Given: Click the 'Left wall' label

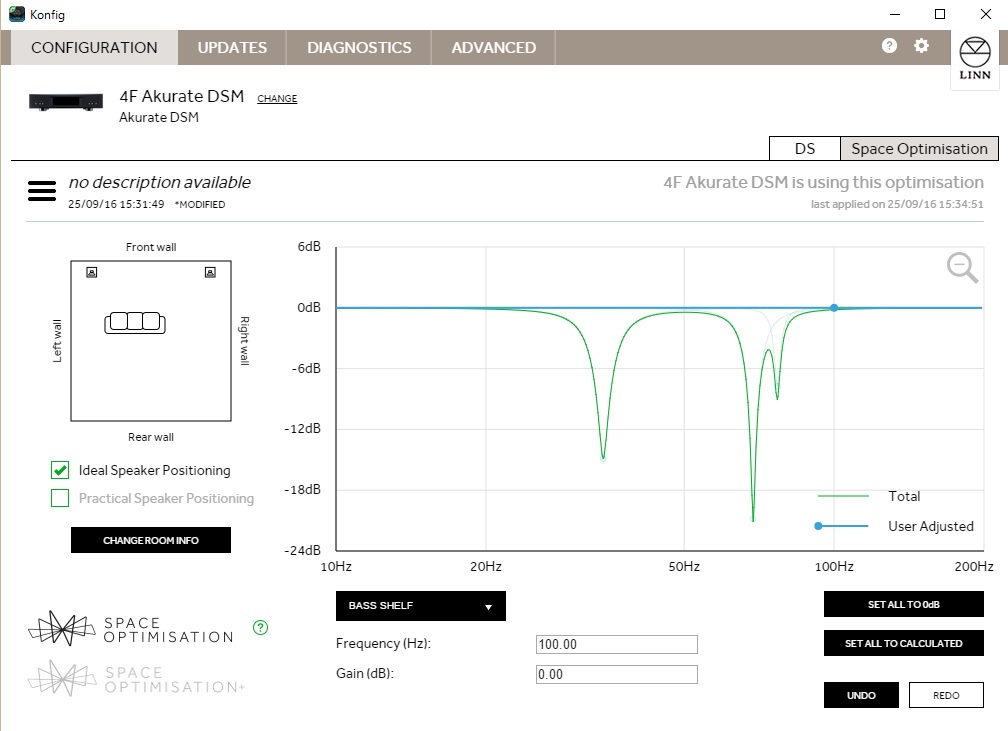Looking at the screenshot, I should [57, 341].
